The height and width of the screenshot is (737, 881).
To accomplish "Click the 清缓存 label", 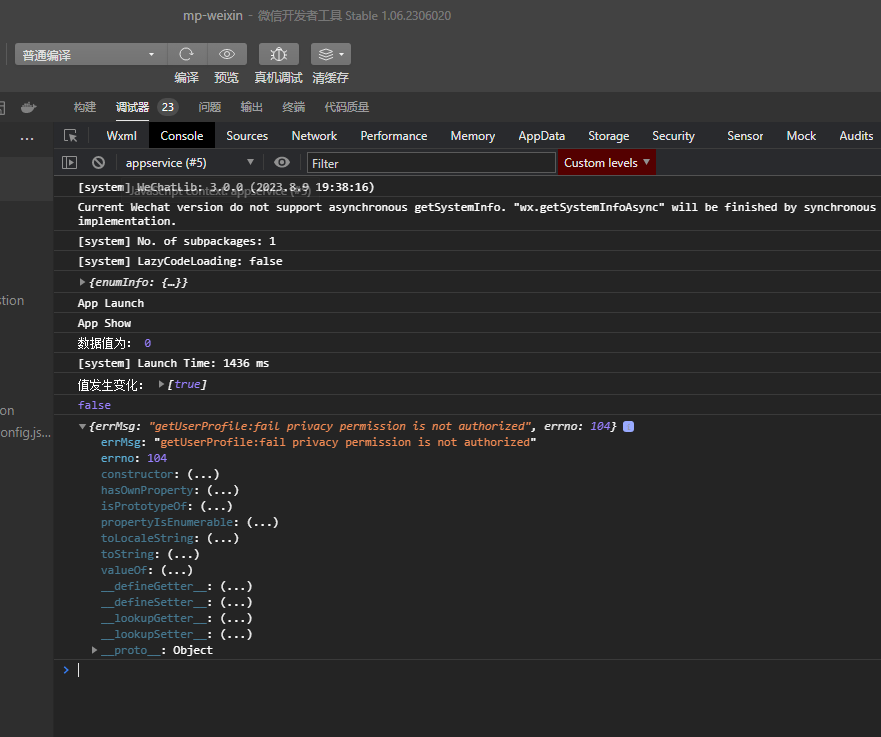I will [x=331, y=78].
